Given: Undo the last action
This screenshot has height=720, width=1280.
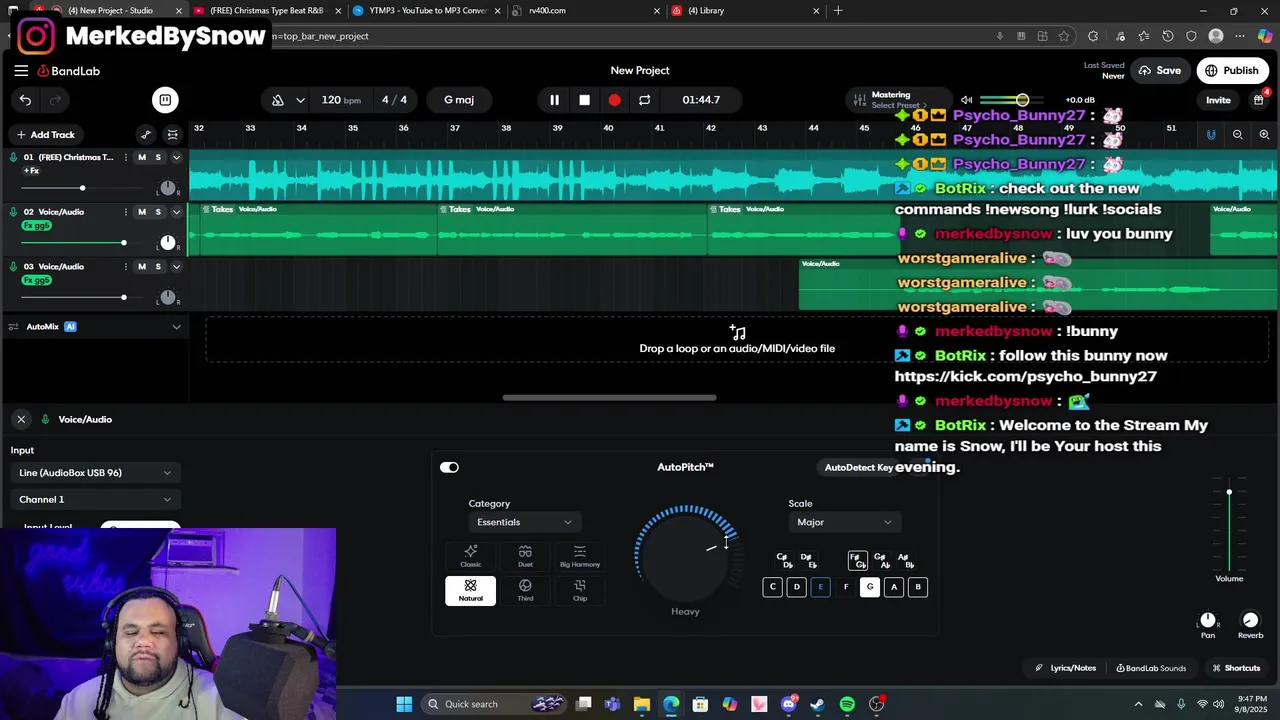Looking at the screenshot, I should [x=25, y=100].
